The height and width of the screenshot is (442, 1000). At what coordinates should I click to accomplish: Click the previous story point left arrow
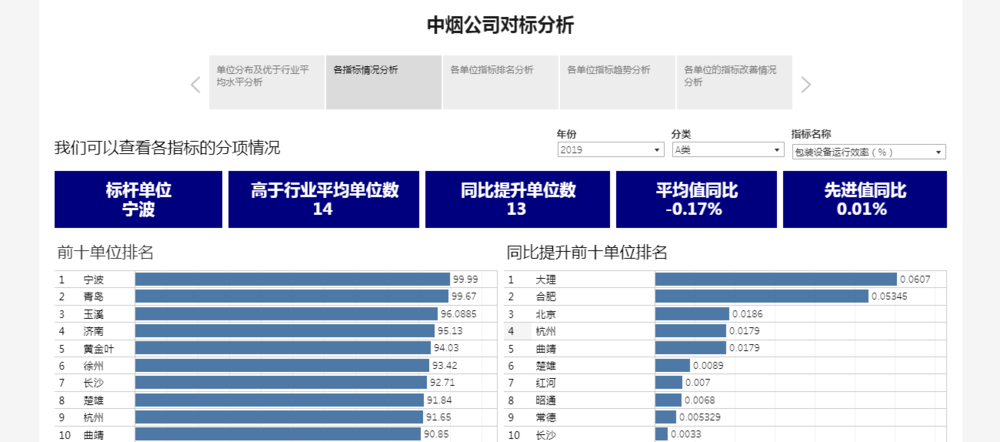tap(196, 84)
